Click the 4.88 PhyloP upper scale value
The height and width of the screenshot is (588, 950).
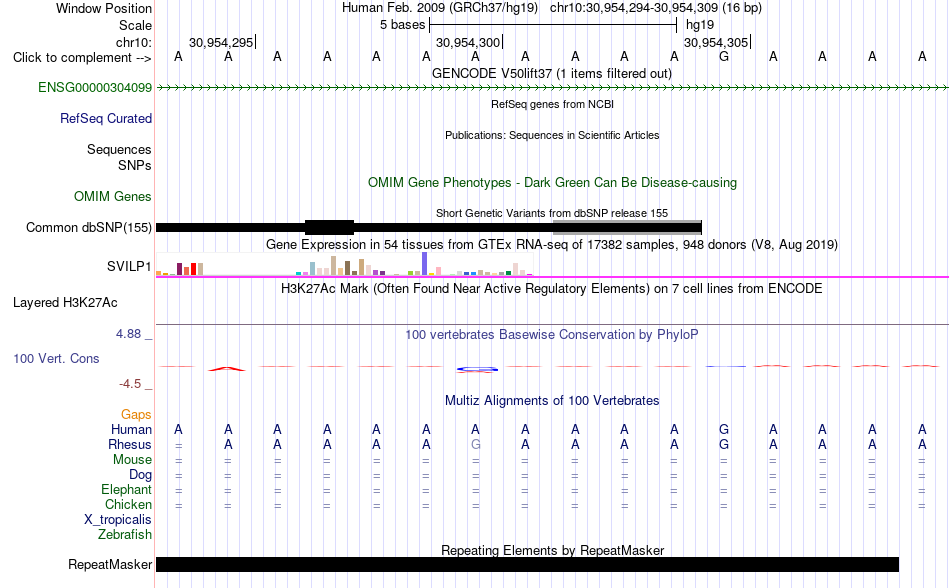[128, 334]
